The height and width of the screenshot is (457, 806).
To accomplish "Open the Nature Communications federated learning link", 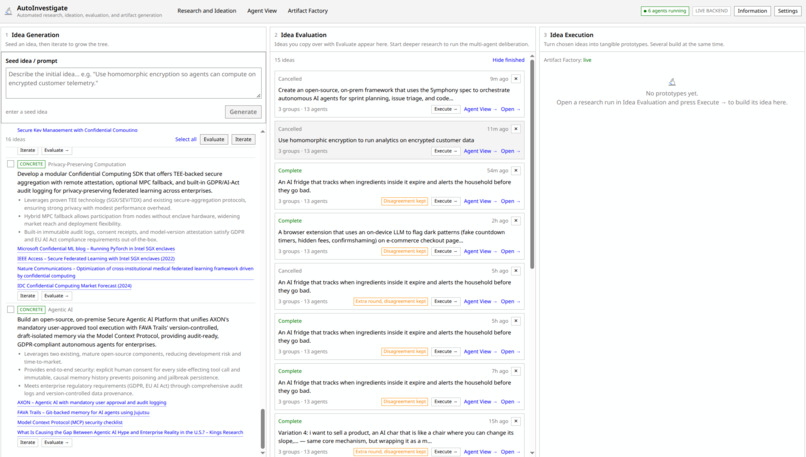I will [135, 272].
